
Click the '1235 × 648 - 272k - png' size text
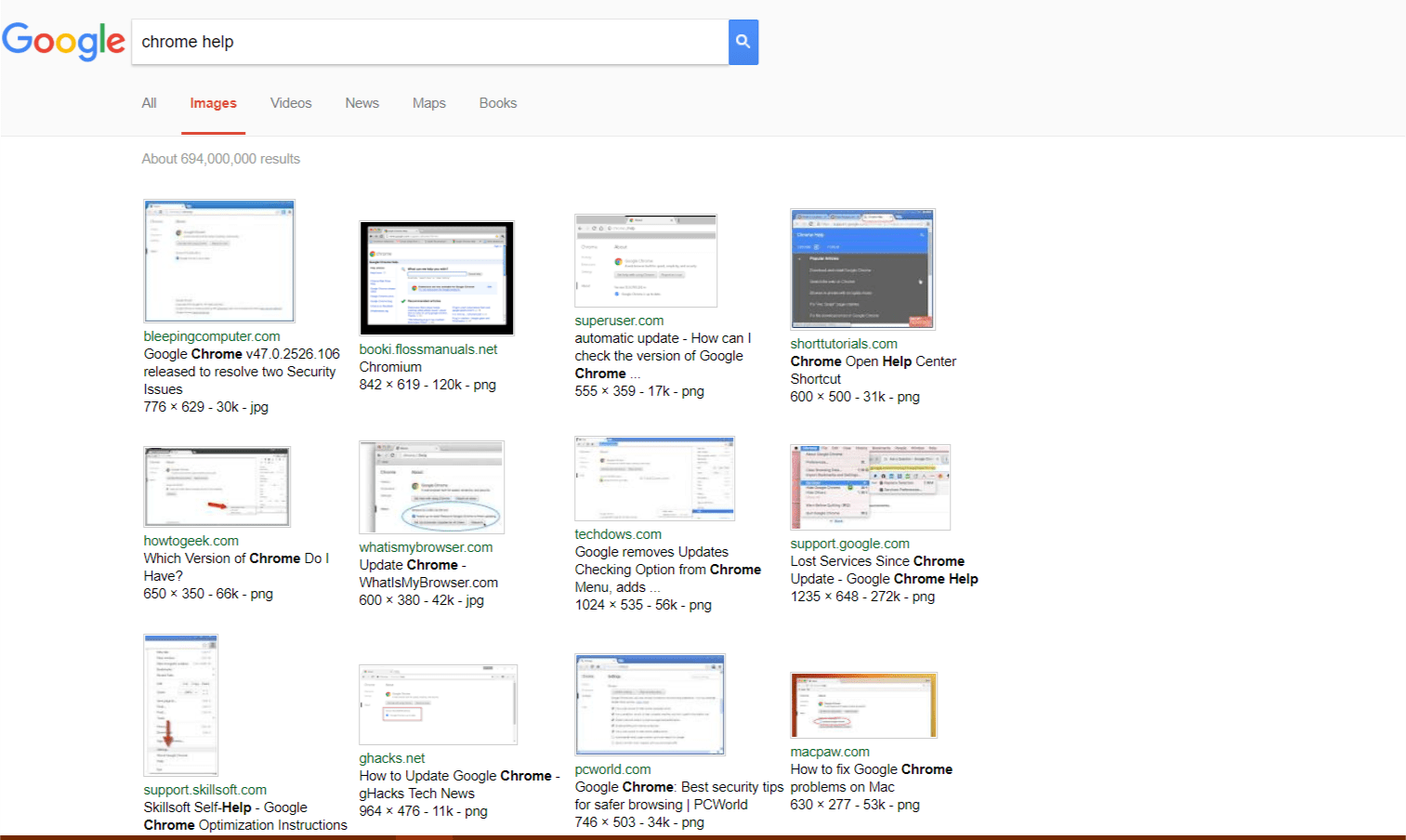[863, 597]
